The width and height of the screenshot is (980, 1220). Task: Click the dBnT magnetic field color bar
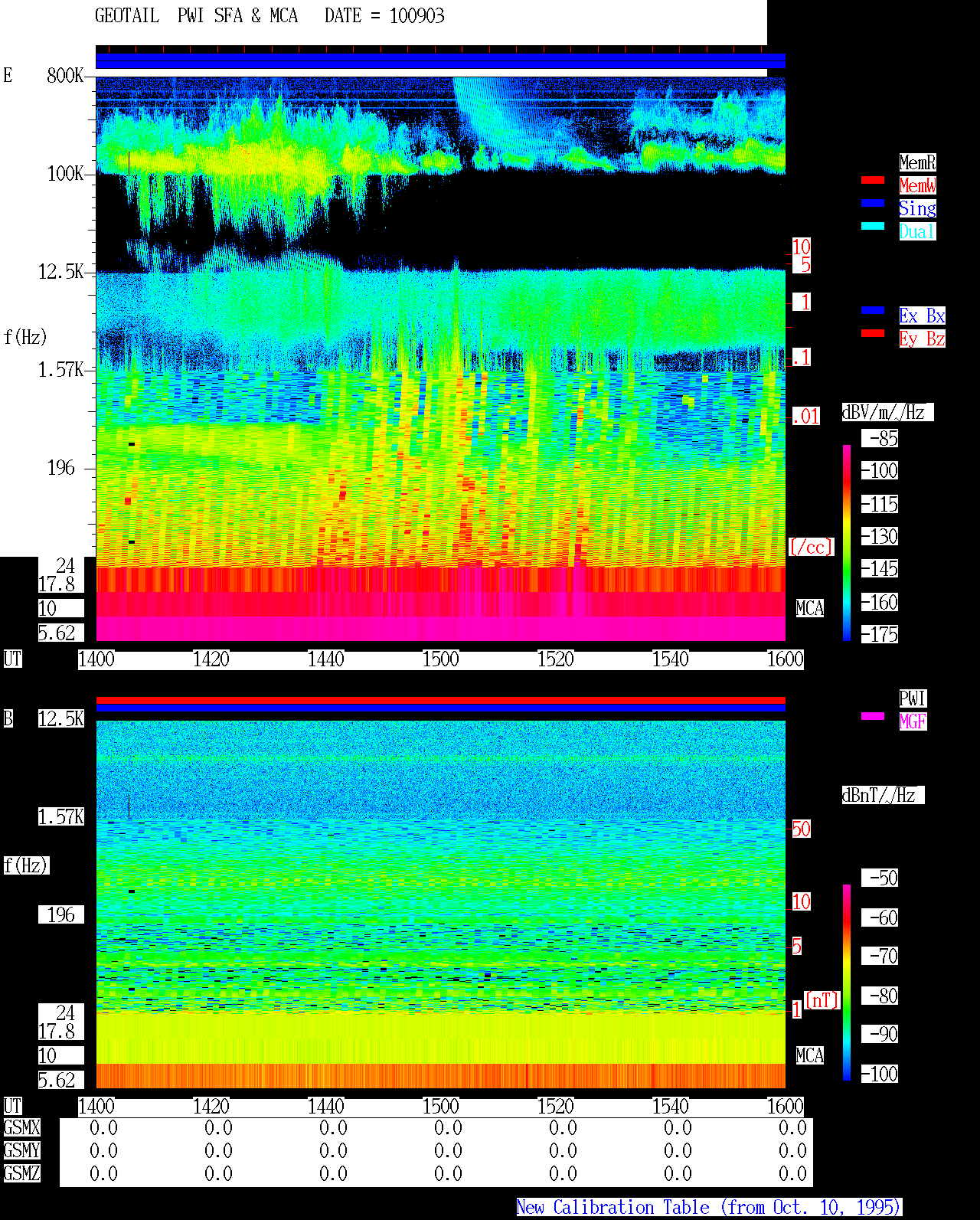click(x=847, y=983)
